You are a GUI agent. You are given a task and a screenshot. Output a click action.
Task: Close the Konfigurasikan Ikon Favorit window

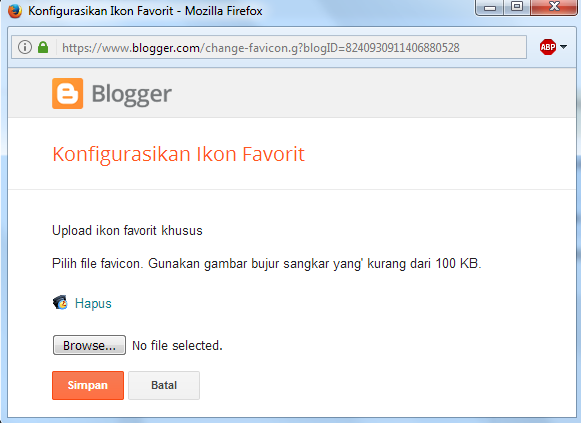554,7
